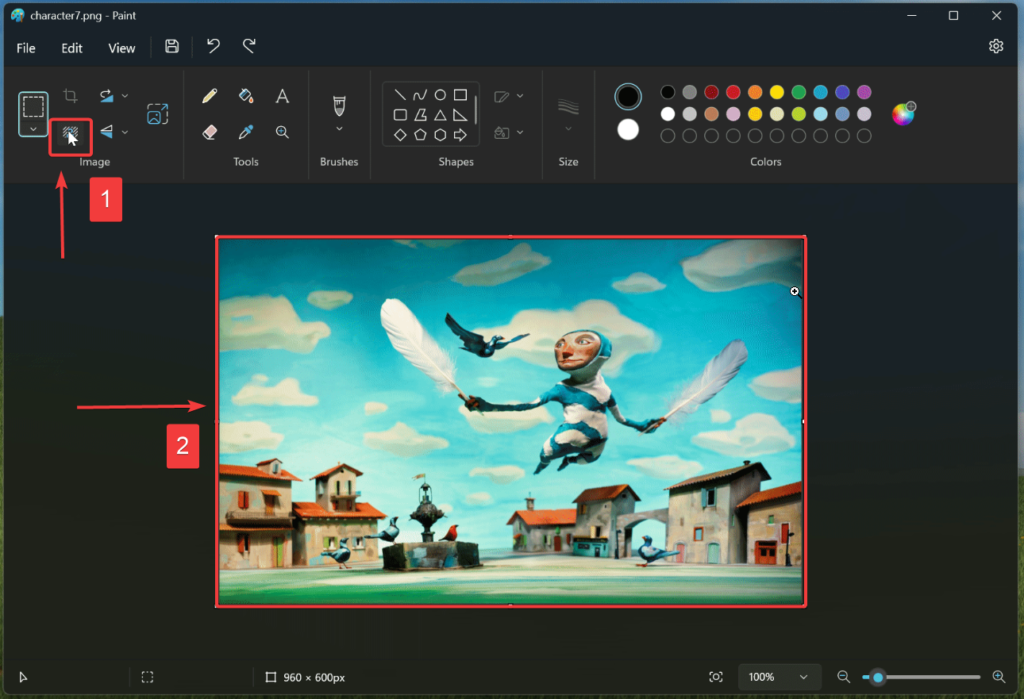Click the Remove background icon
1024x699 pixels.
[70, 135]
